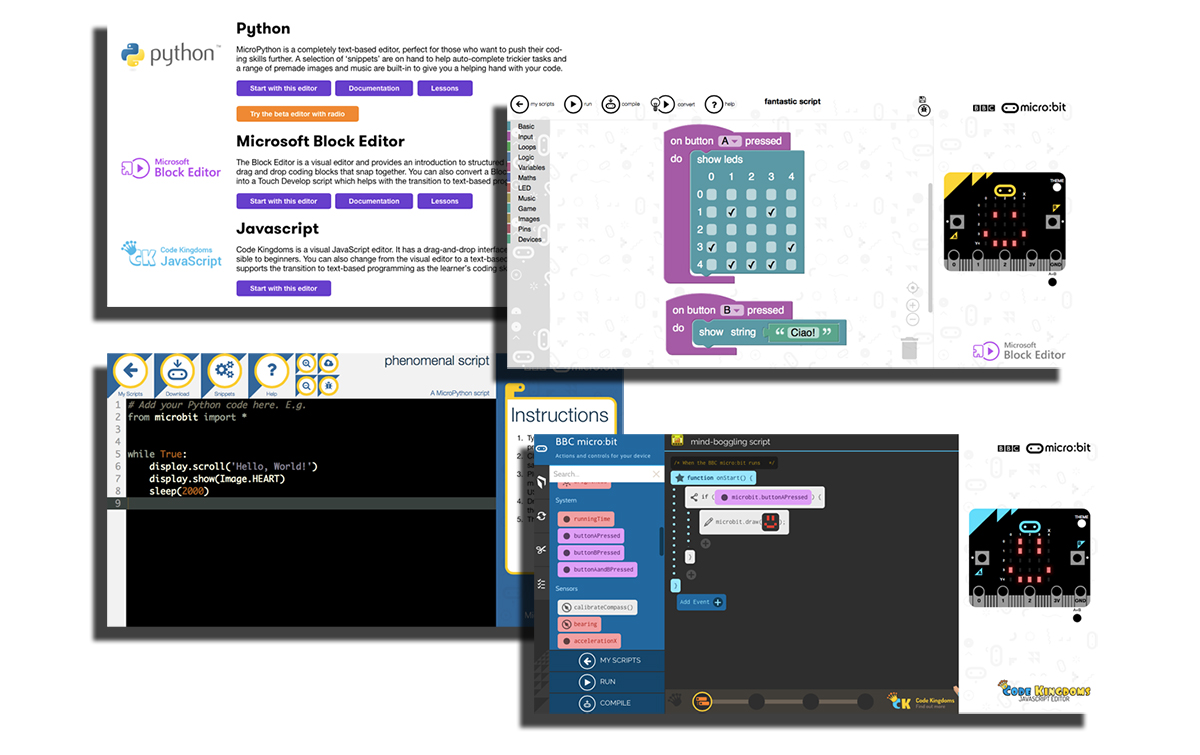Click micro:bit device icon in Code Kingdoms sidebar
This screenshot has height=755, width=1200.
[541, 448]
